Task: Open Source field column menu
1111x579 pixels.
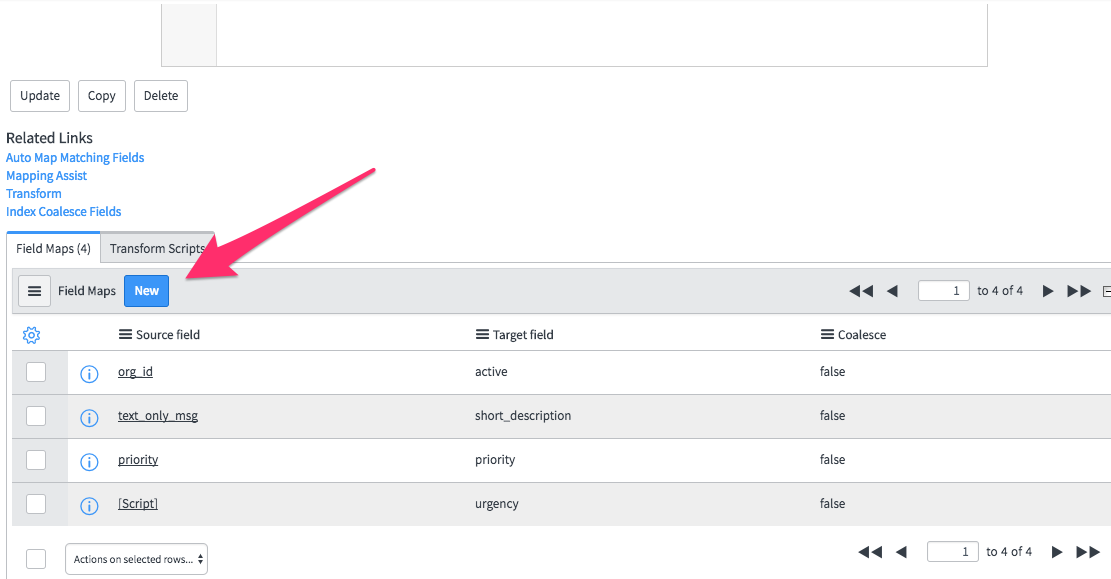Action: click(x=125, y=335)
